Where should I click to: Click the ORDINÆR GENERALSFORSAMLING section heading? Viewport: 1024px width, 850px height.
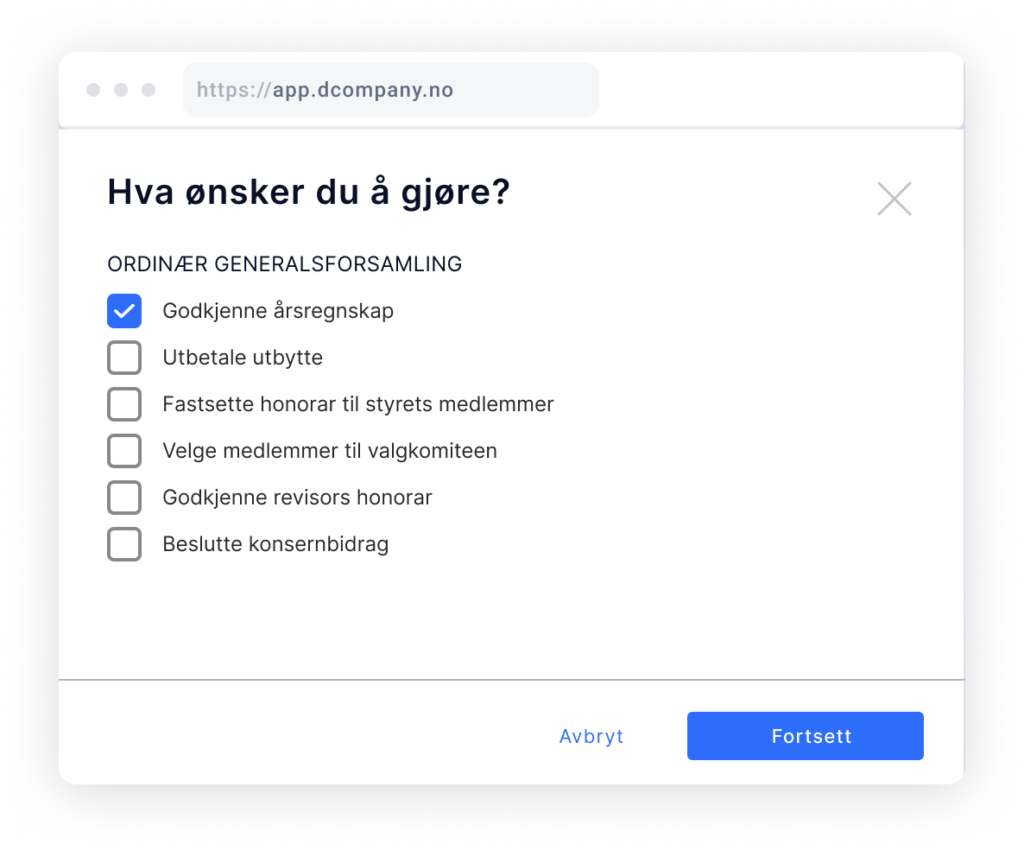[x=285, y=264]
